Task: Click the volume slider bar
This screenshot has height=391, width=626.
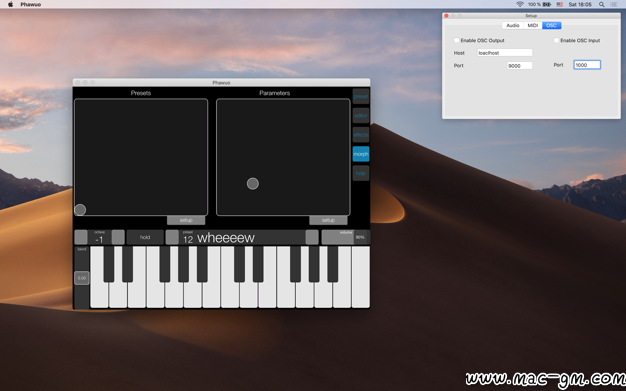Action: click(x=345, y=237)
